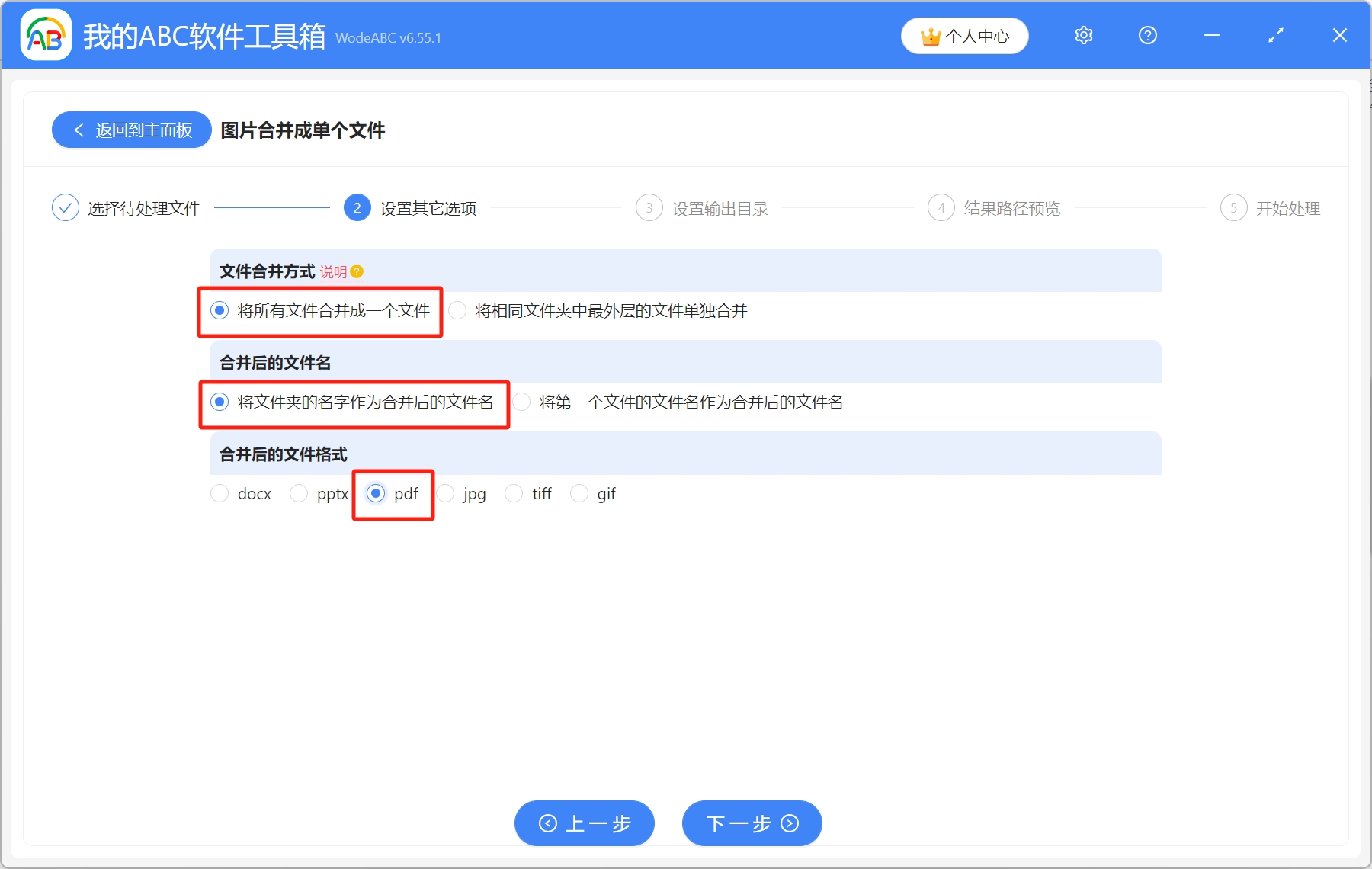This screenshot has height=869, width=1372.
Task: Click the settings gear icon
Action: [1083, 35]
